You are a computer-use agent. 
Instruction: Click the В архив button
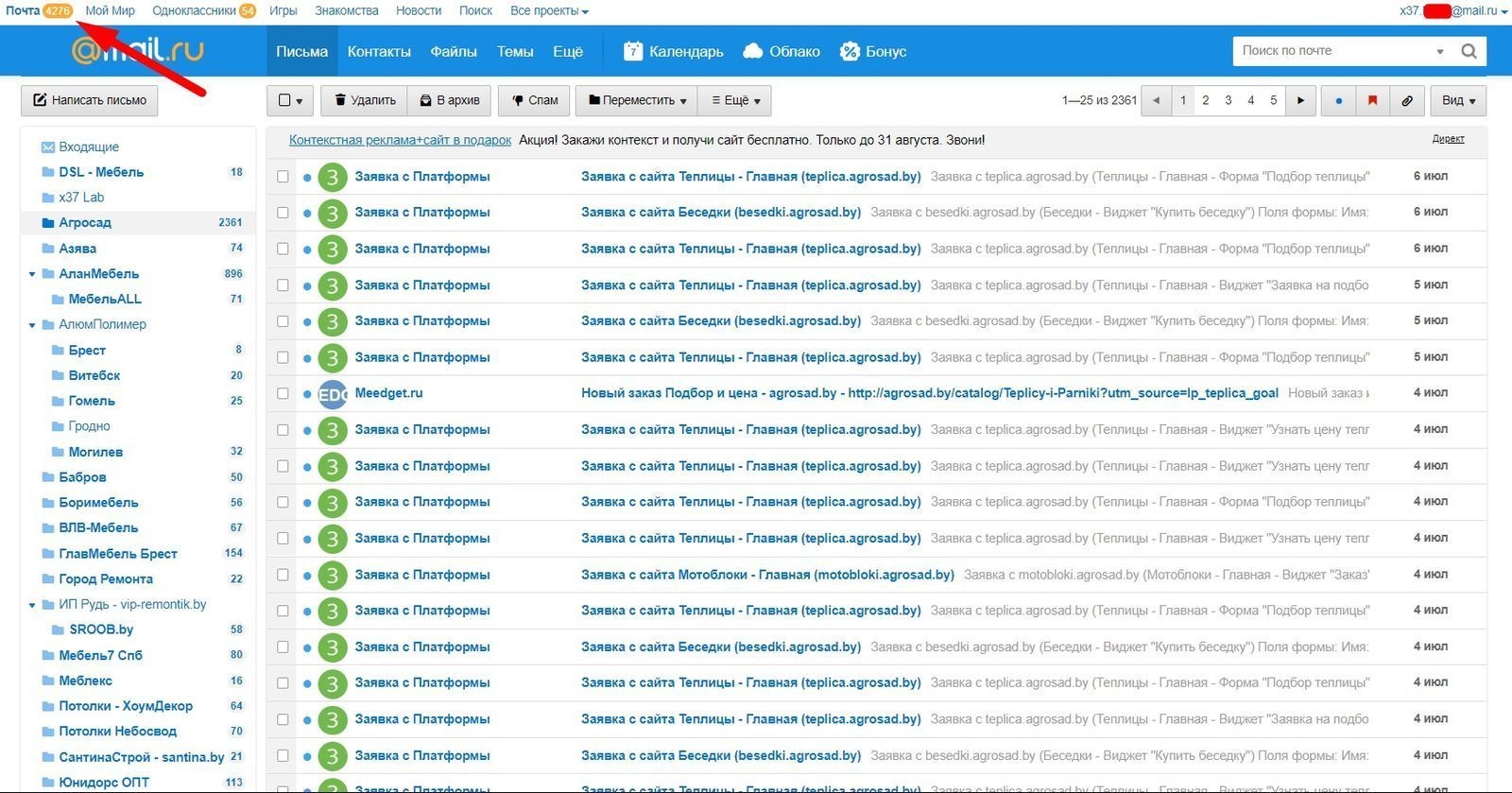pos(450,100)
